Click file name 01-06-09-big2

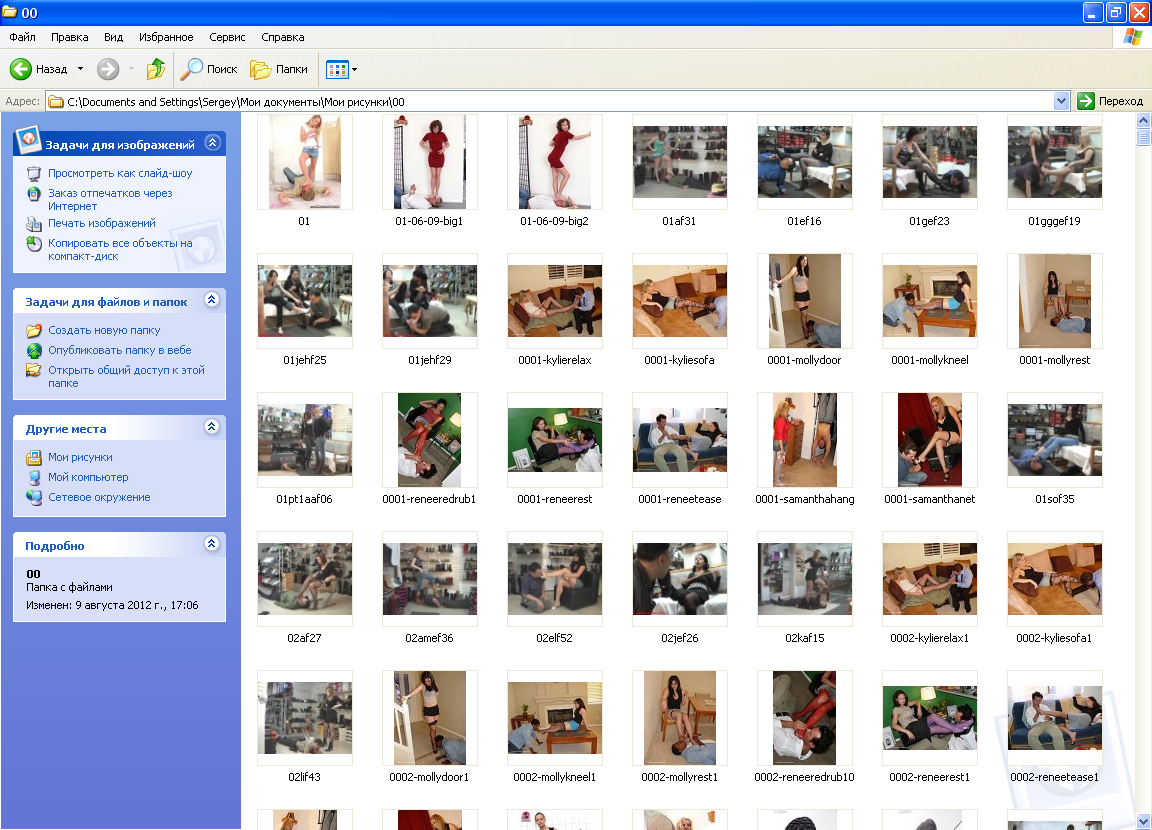[x=555, y=221]
